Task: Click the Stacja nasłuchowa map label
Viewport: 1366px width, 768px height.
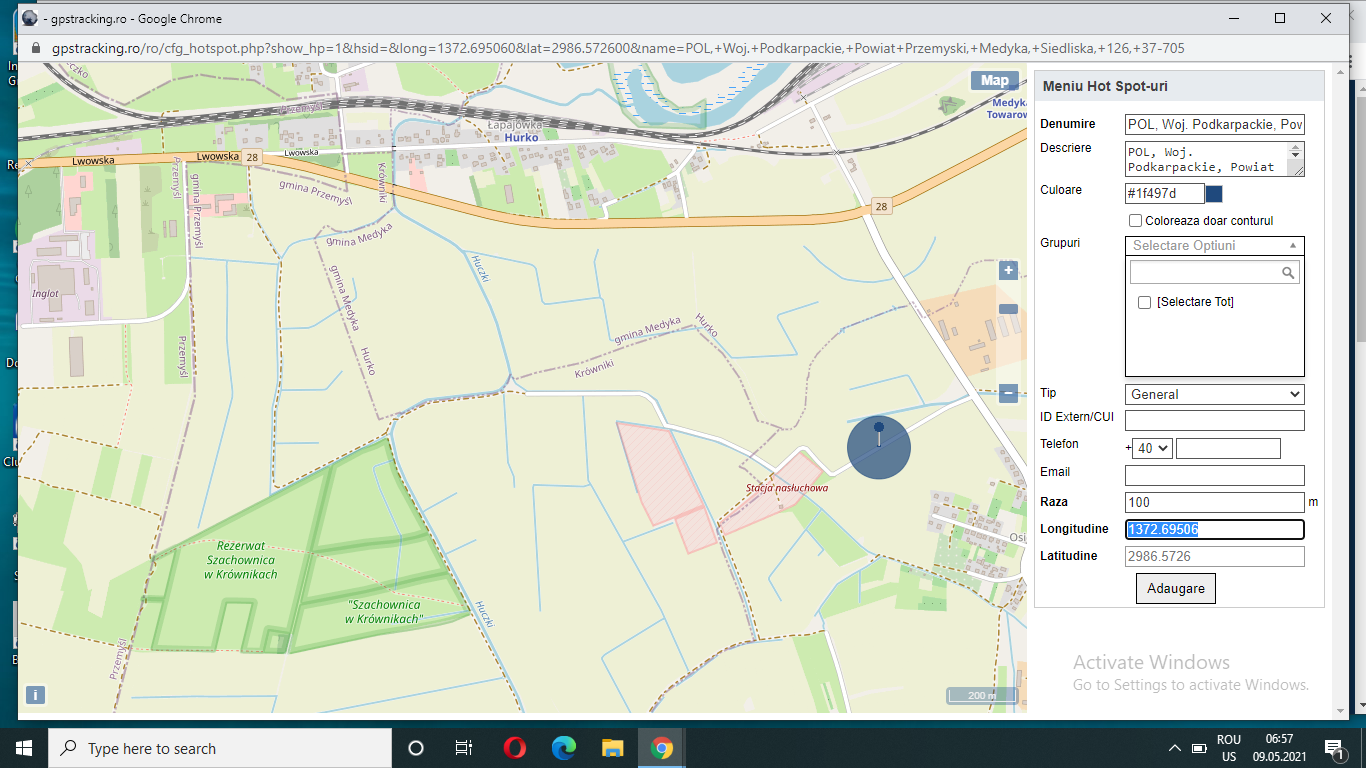Action: (787, 488)
